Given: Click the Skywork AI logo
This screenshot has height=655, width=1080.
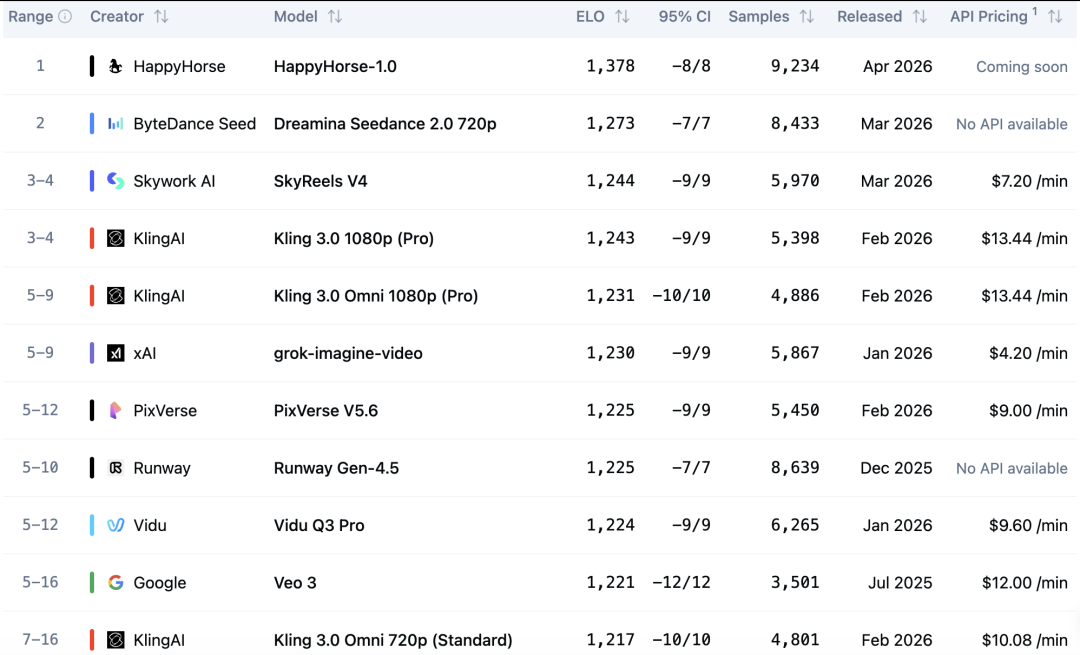Looking at the screenshot, I should tap(116, 181).
